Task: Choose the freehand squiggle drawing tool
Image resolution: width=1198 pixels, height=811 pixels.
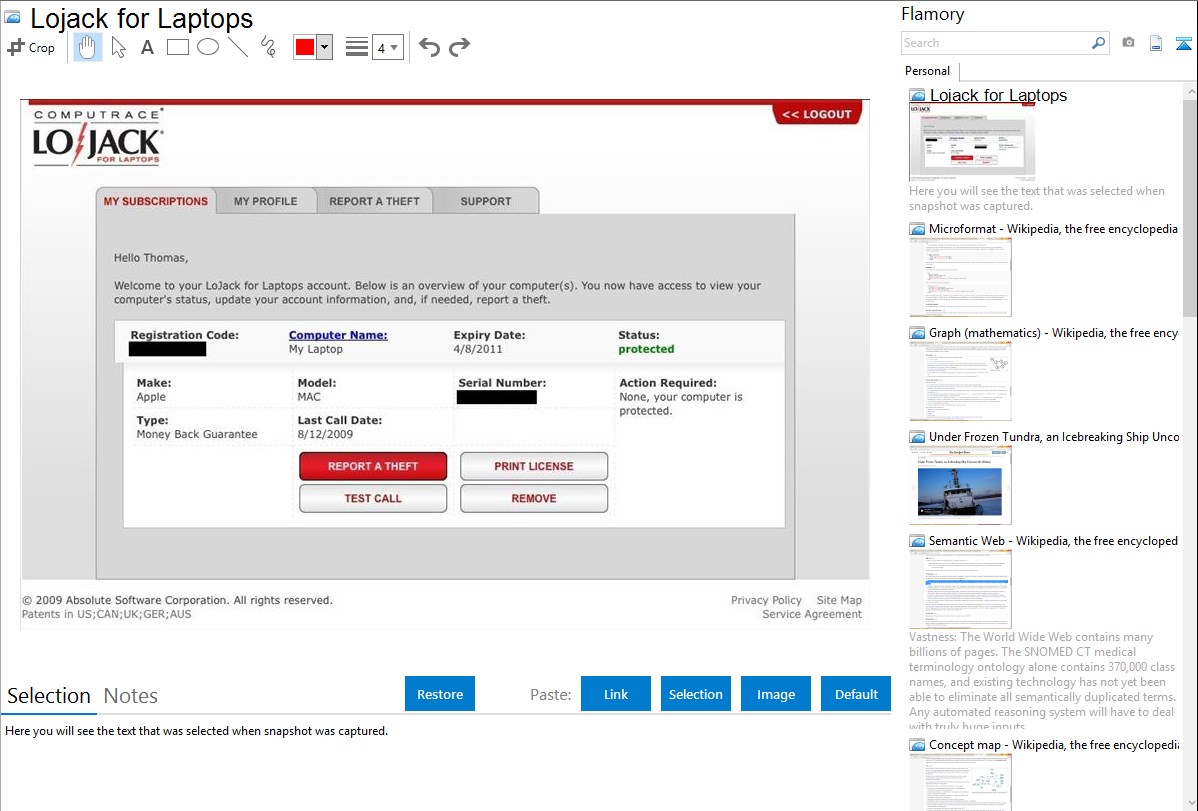Action: [x=267, y=47]
